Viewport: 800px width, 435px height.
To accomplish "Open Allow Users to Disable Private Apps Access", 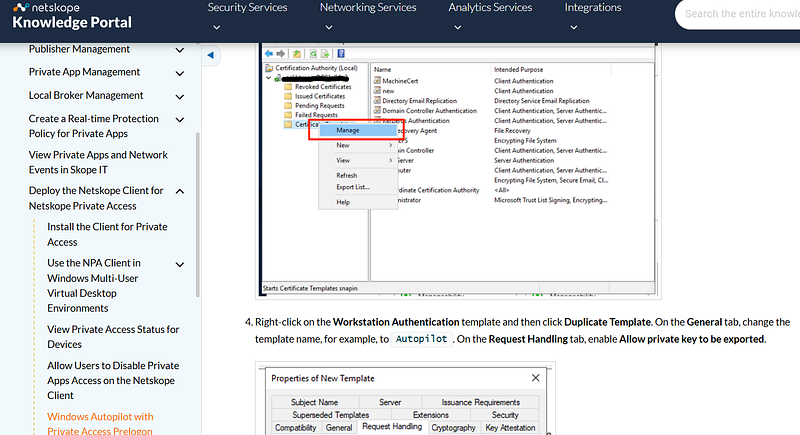I will pyautogui.click(x=113, y=380).
